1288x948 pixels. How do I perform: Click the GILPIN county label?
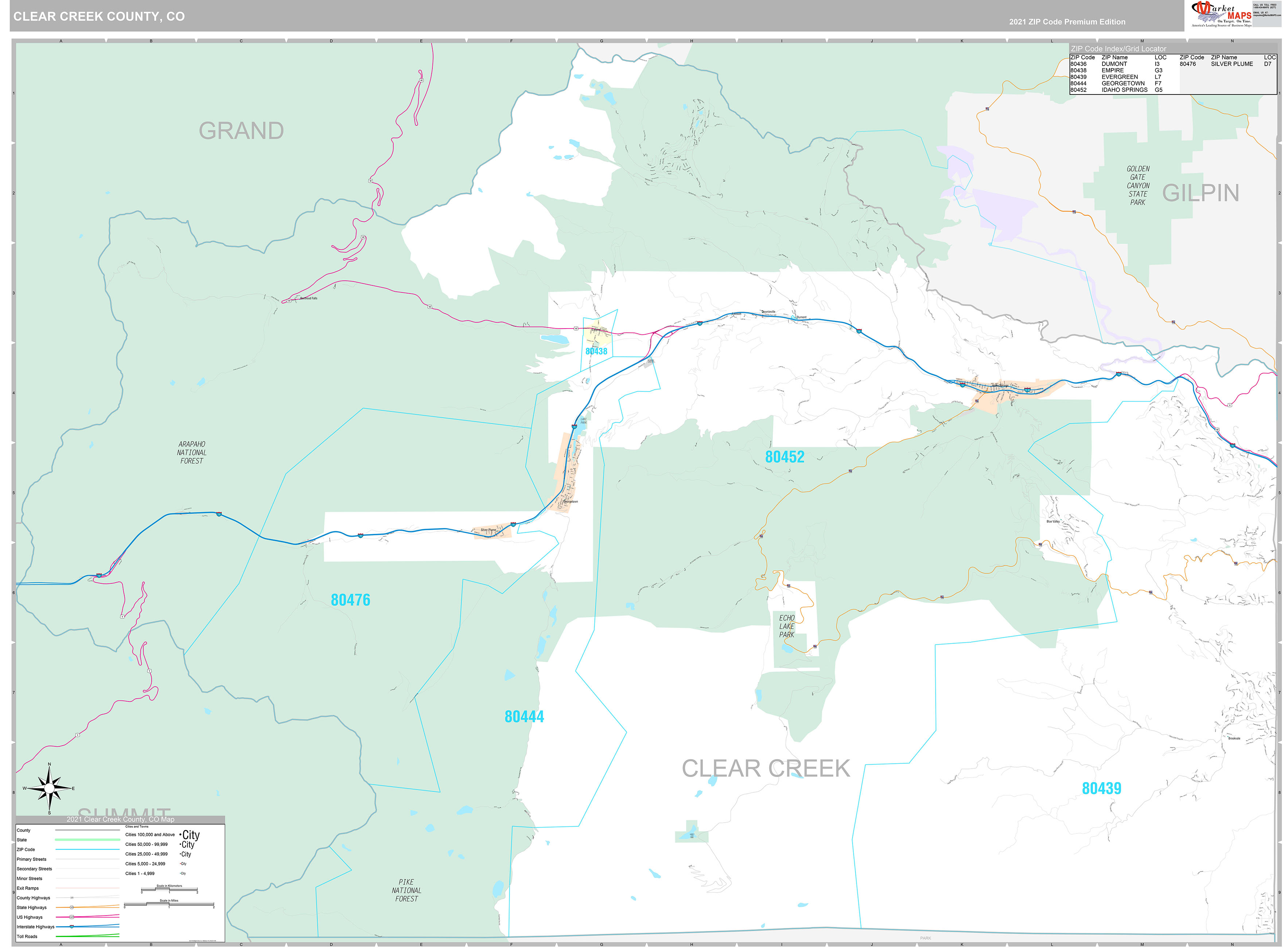tap(1201, 193)
